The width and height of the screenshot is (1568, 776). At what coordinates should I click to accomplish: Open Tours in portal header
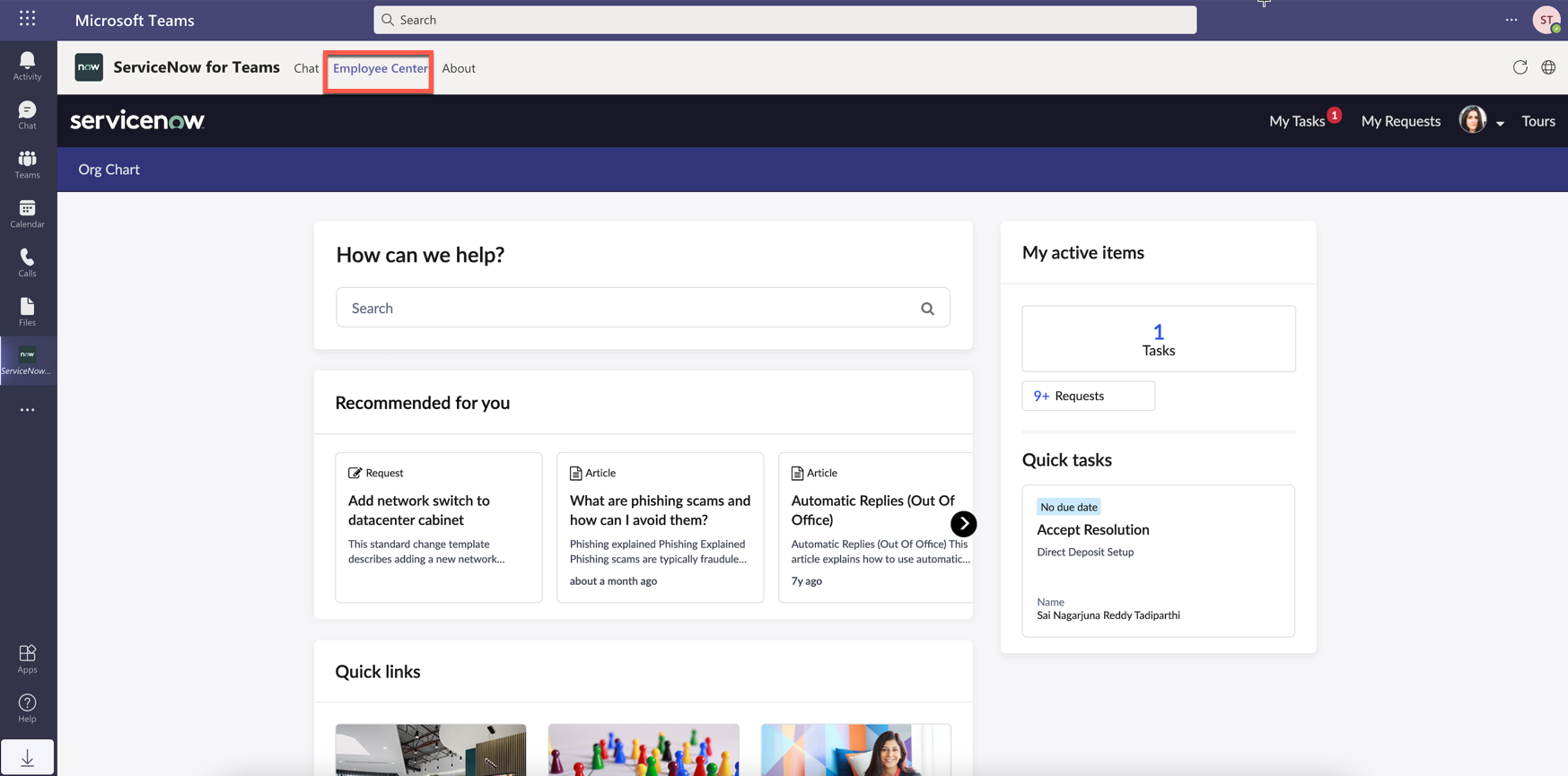(x=1538, y=121)
